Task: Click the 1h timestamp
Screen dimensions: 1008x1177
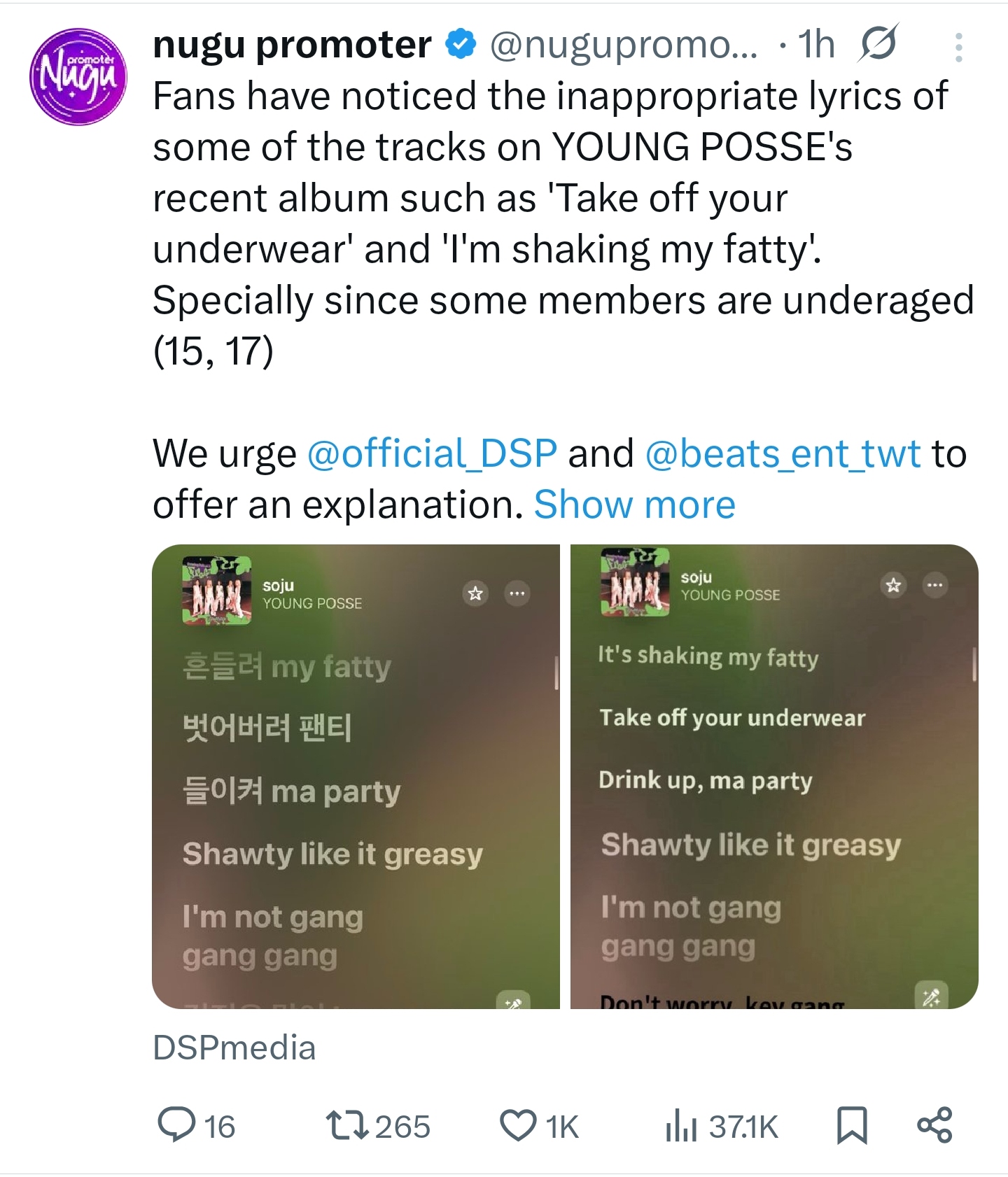Action: [x=816, y=45]
